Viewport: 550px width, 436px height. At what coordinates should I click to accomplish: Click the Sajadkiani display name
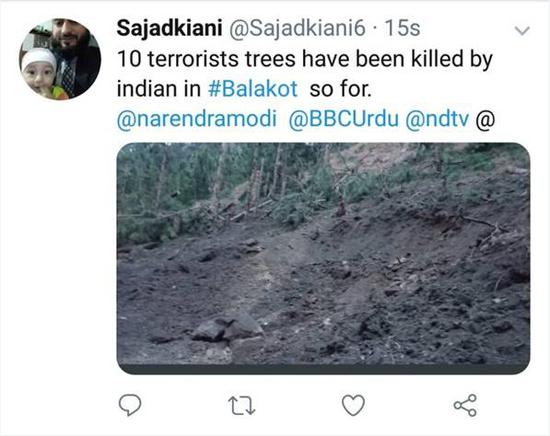click(169, 28)
